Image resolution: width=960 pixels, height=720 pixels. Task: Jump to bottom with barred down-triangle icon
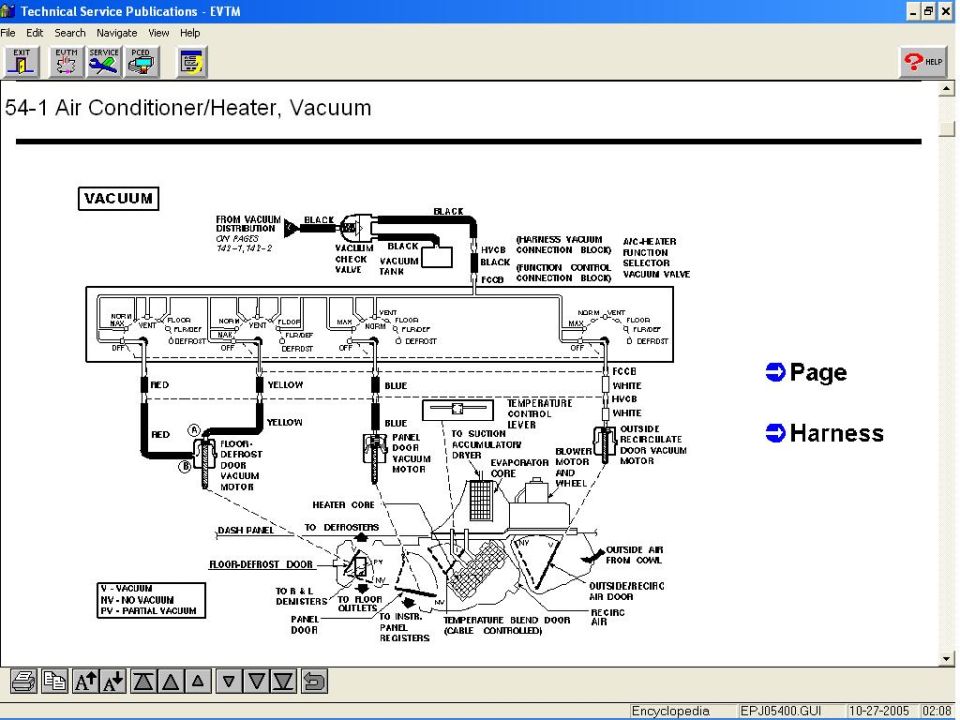tap(283, 681)
